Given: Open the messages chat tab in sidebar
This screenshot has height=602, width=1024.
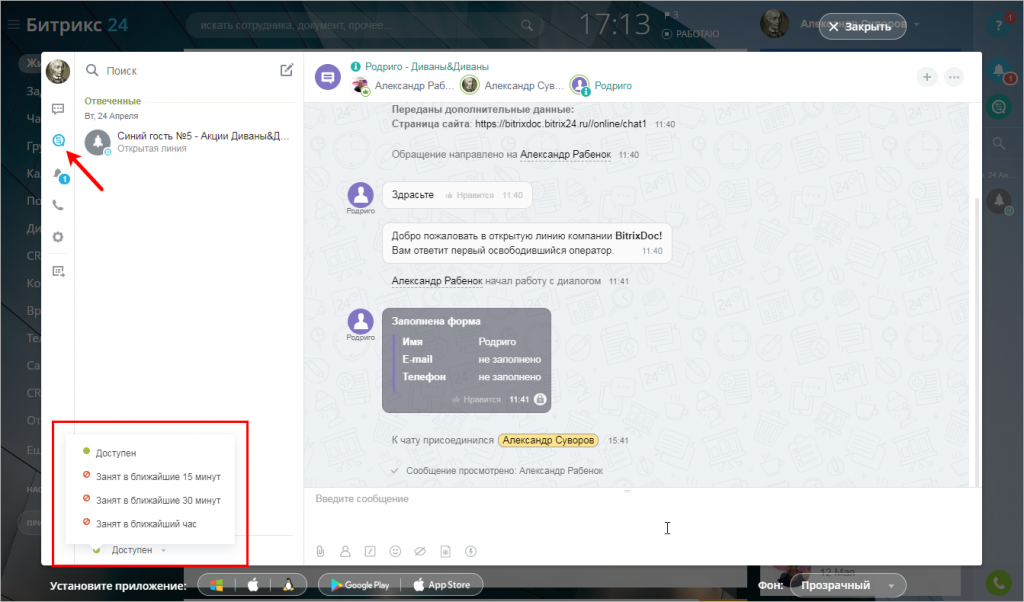Looking at the screenshot, I should point(58,108).
